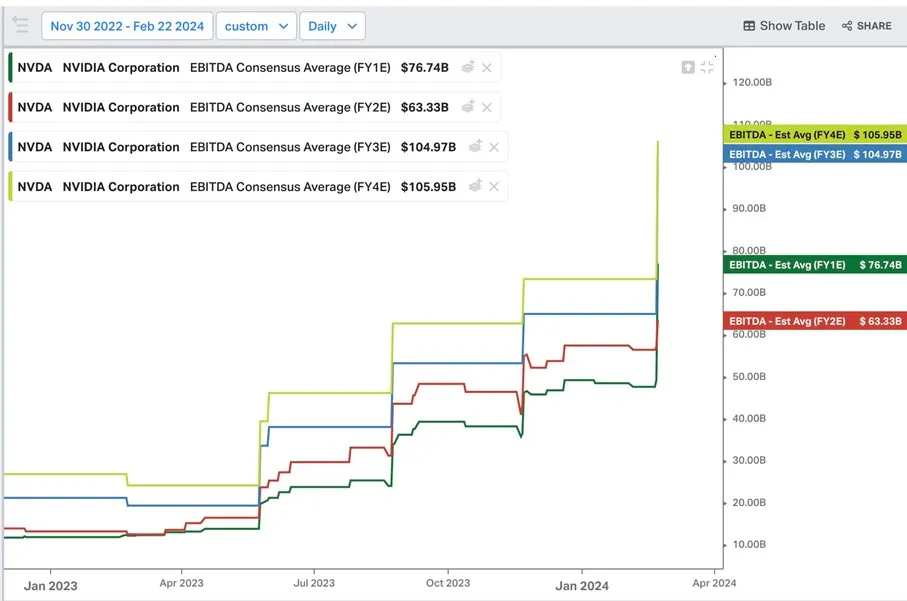Click the 'EBITDA Consensus Average (FY3E)' label
907x601 pixels.
click(x=290, y=147)
